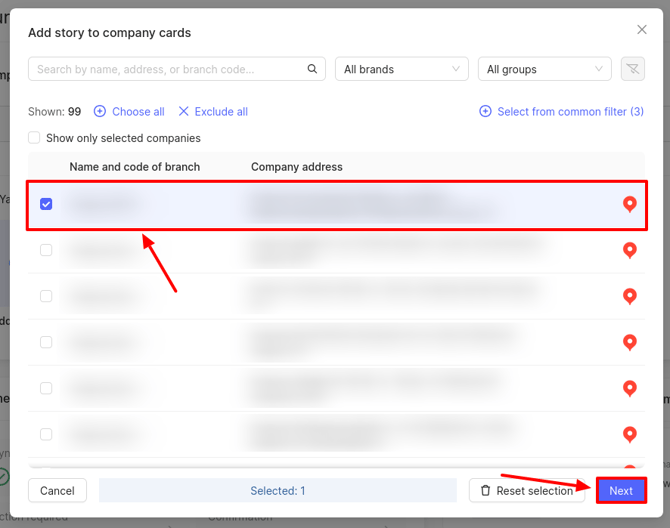Click Choose all link
This screenshot has height=528, width=670.
(129, 112)
